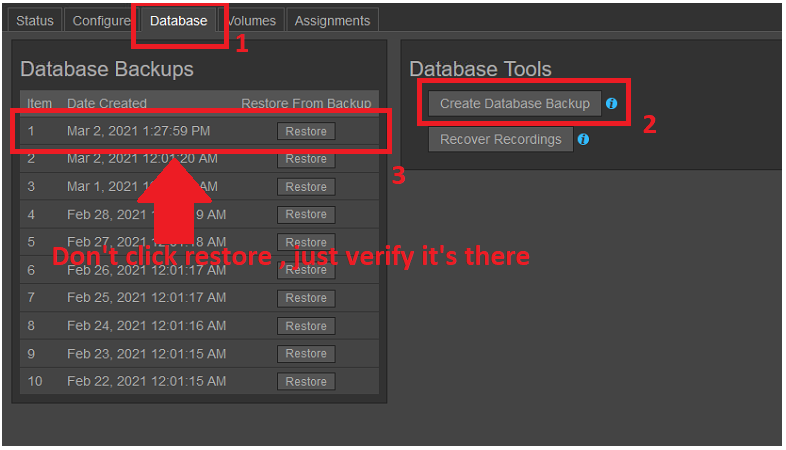Go to the Assignments tab
Screen dimensions: 786x450
332,20
